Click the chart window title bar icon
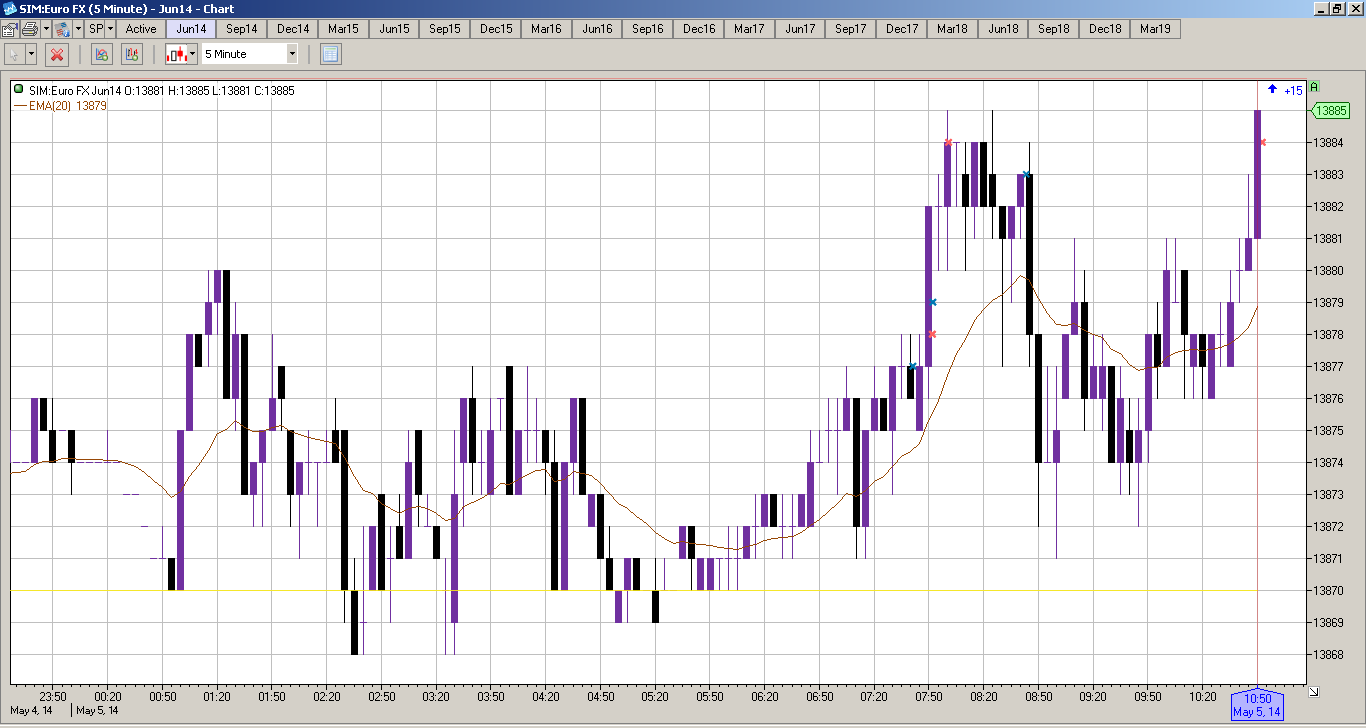 (x=9, y=8)
